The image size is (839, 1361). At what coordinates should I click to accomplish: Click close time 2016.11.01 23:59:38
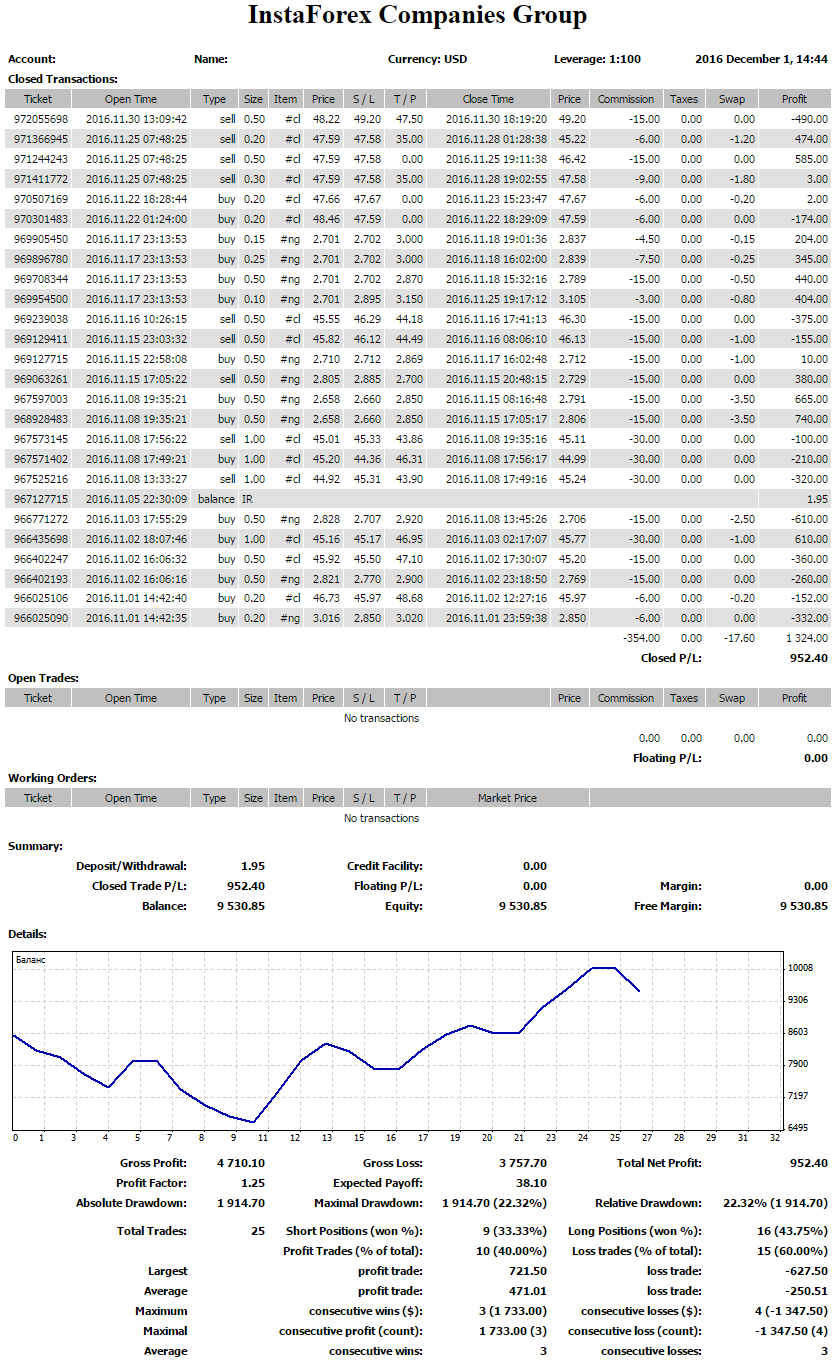coord(496,618)
